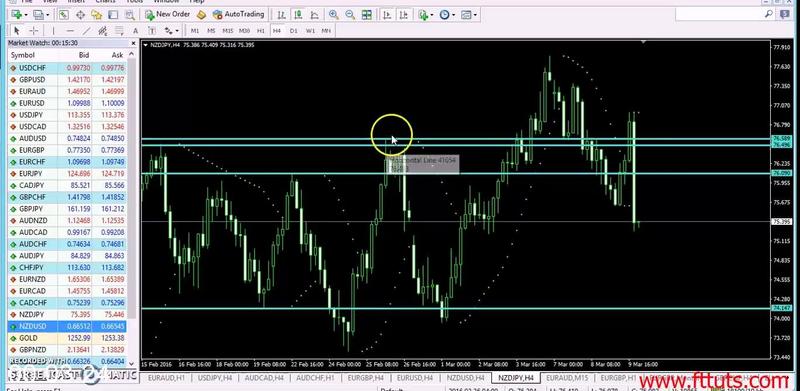This screenshot has height=391, width=800.
Task: Click the Bid column header
Action: (x=84, y=55)
